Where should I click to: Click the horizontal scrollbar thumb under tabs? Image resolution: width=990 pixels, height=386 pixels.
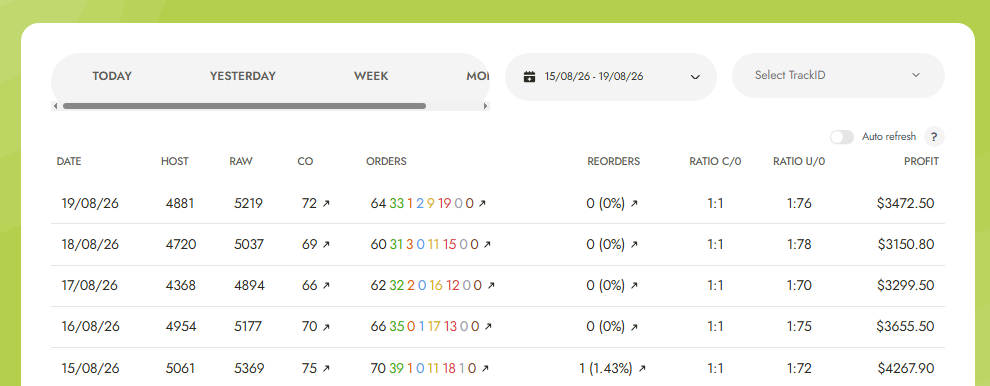tap(244, 106)
